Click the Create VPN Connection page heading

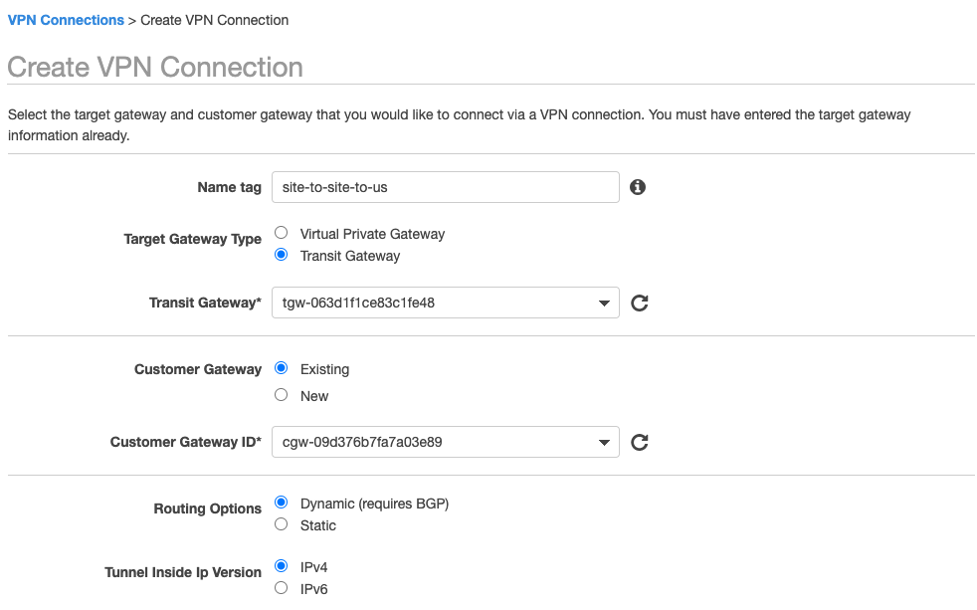155,67
